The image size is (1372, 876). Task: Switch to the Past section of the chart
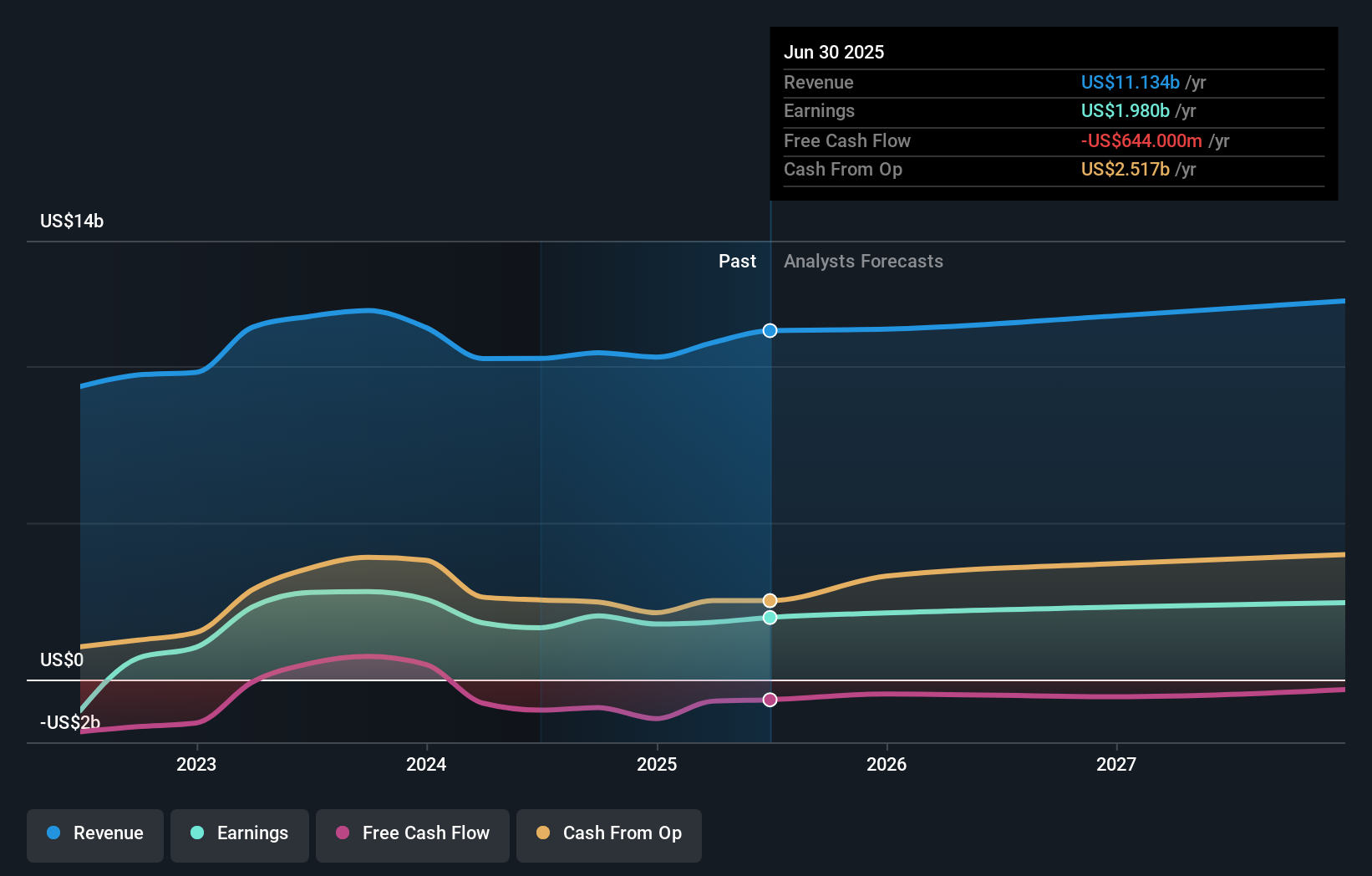pyautogui.click(x=737, y=261)
